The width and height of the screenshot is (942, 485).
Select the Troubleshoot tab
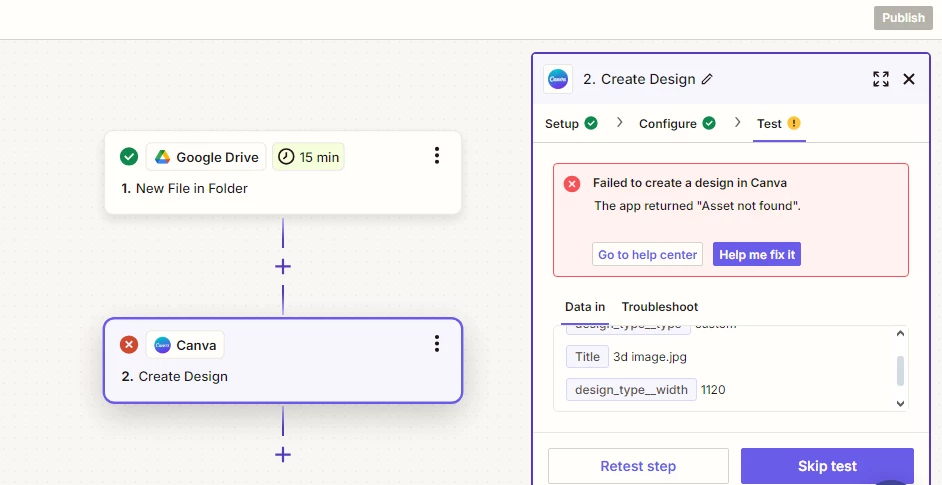[x=660, y=307]
